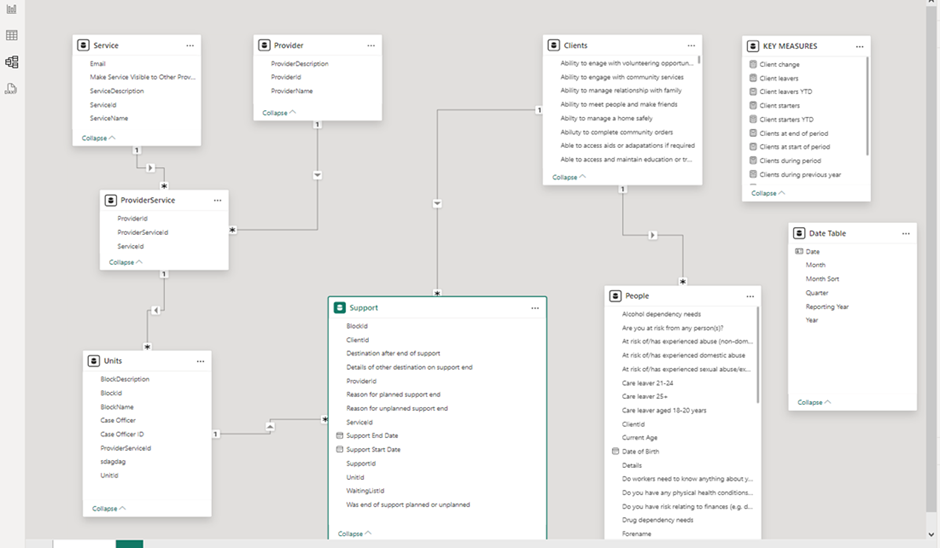Click the ProviderService table header icon

point(110,200)
